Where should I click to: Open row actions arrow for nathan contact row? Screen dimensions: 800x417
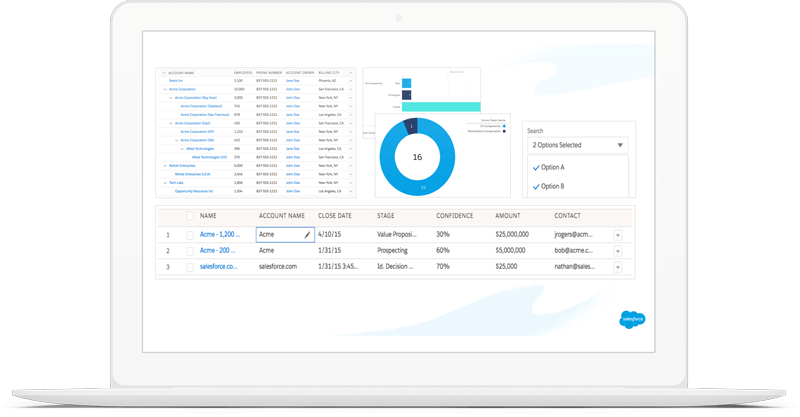[x=617, y=267]
